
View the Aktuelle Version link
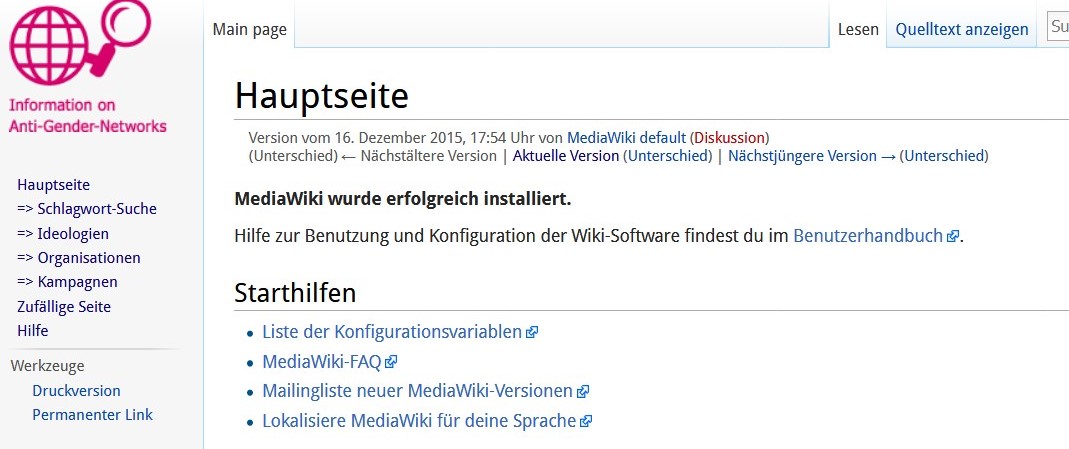click(566, 155)
